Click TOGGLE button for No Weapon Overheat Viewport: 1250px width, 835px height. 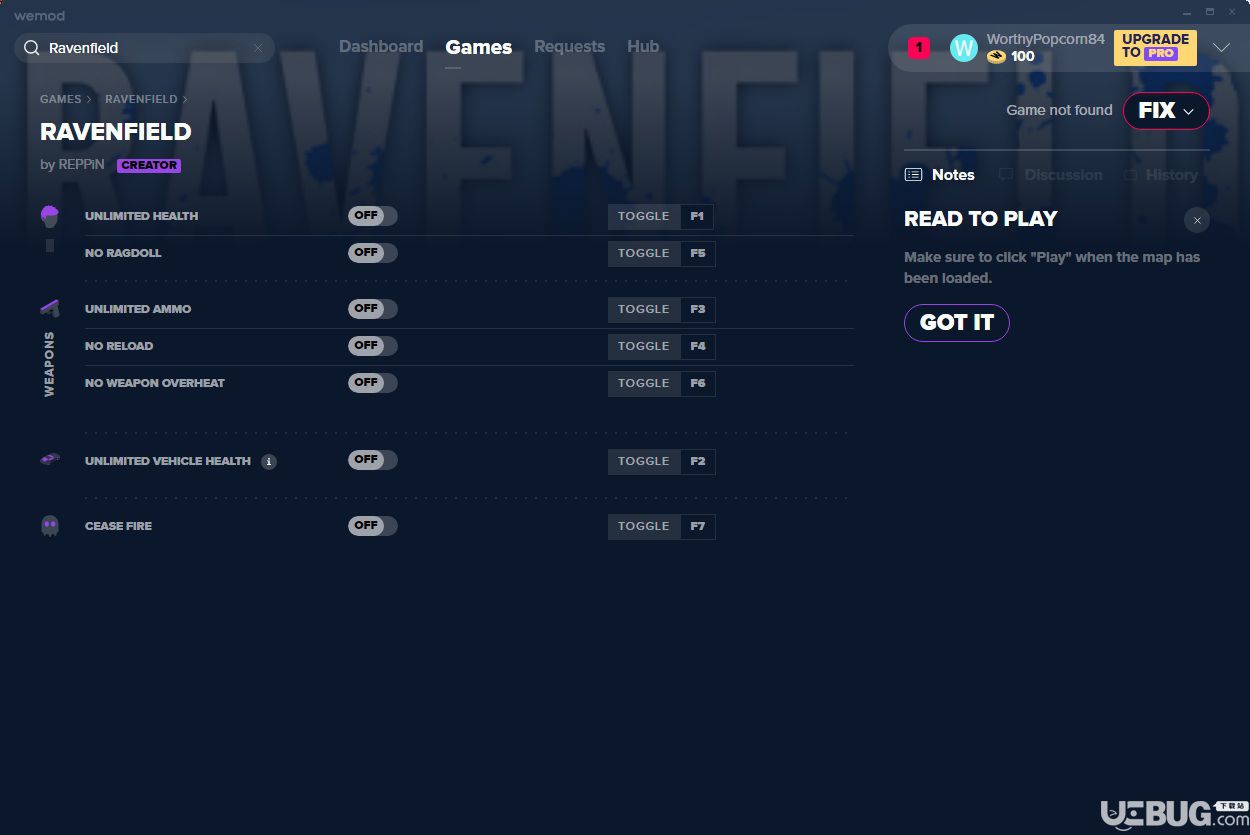[x=644, y=384]
